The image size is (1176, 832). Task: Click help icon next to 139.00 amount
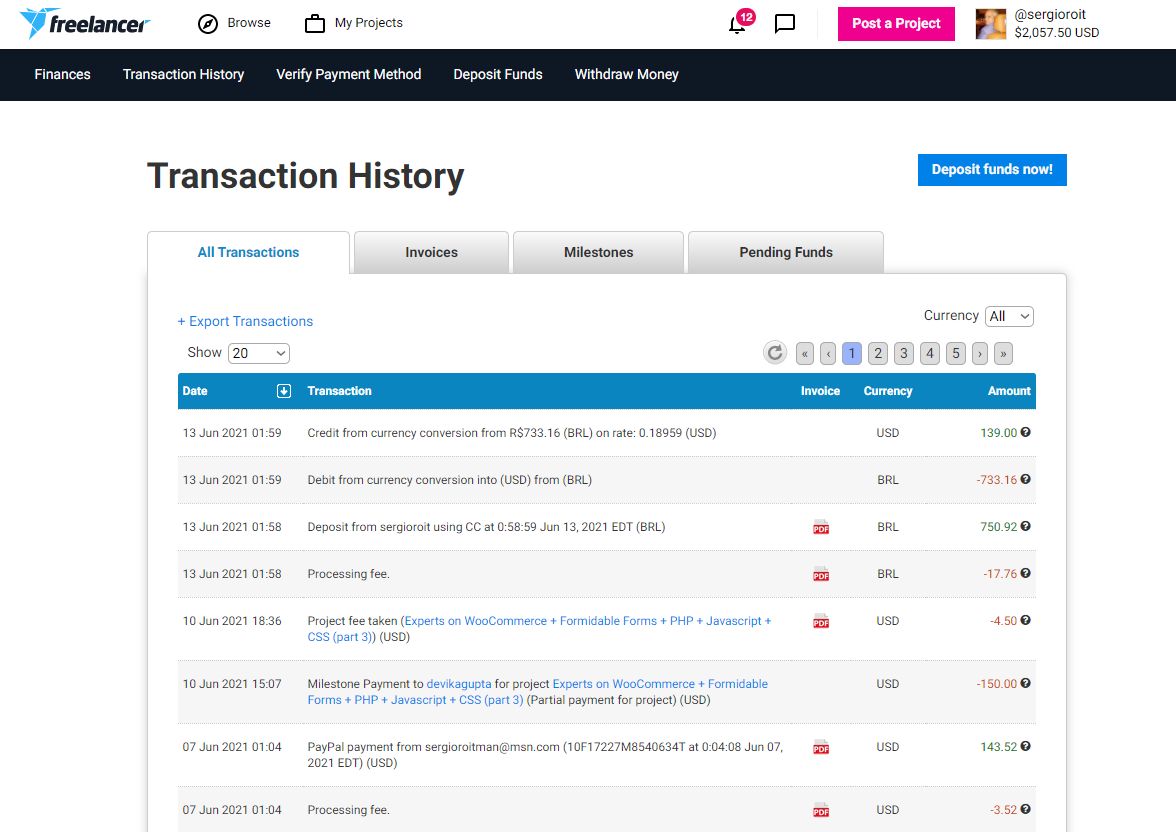point(1025,432)
